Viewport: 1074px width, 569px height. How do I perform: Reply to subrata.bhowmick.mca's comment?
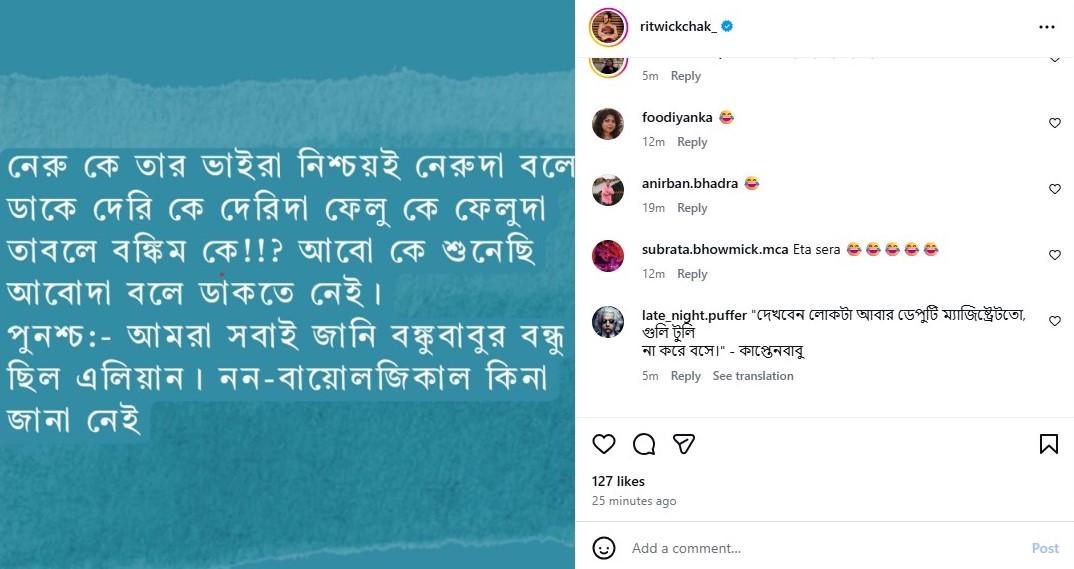point(692,274)
